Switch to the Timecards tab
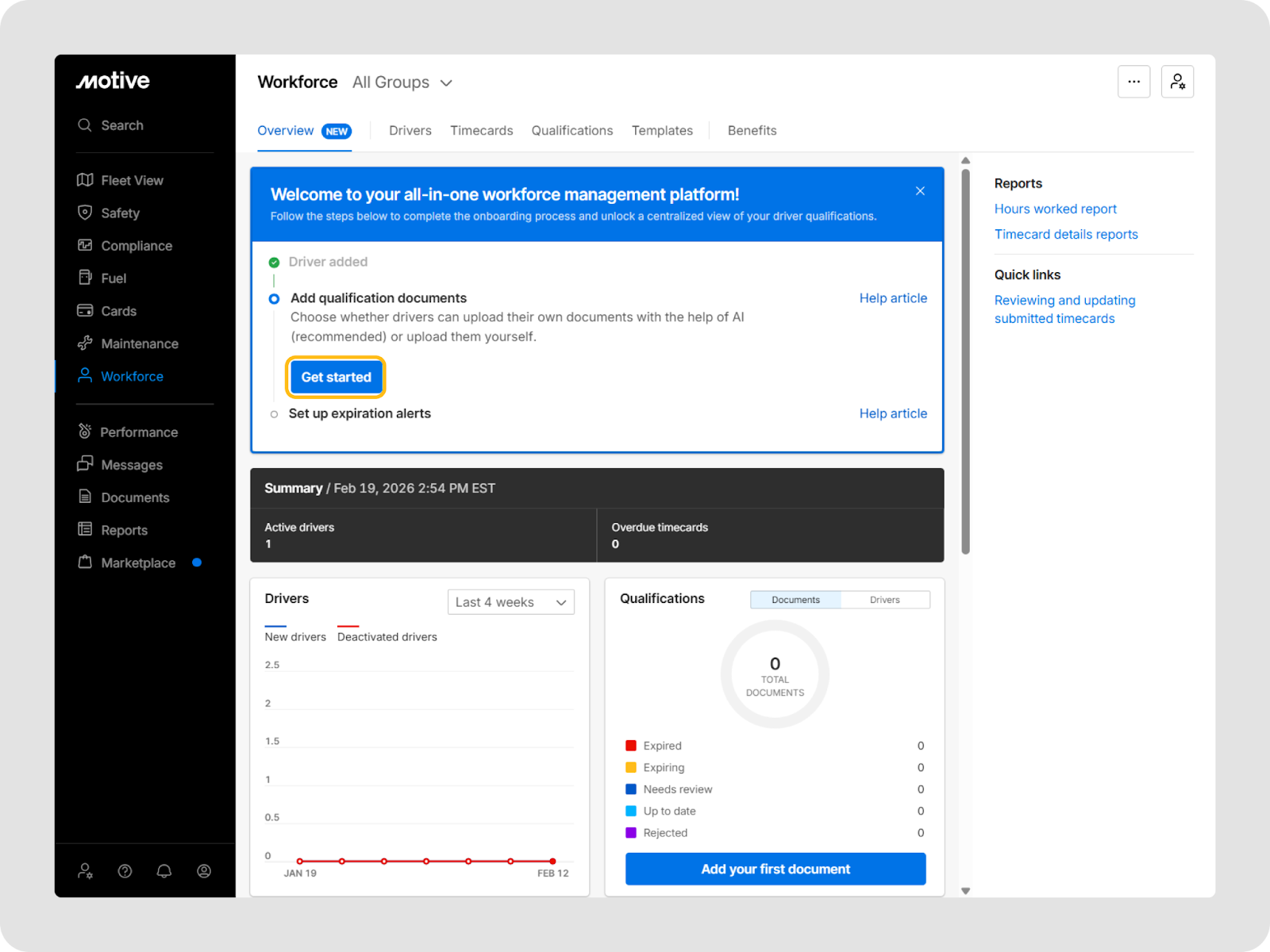 (481, 131)
